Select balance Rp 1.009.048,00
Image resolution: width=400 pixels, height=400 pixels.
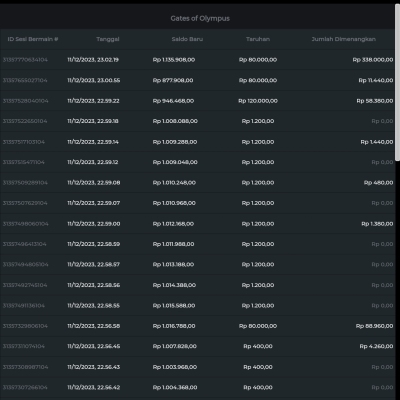175,162
